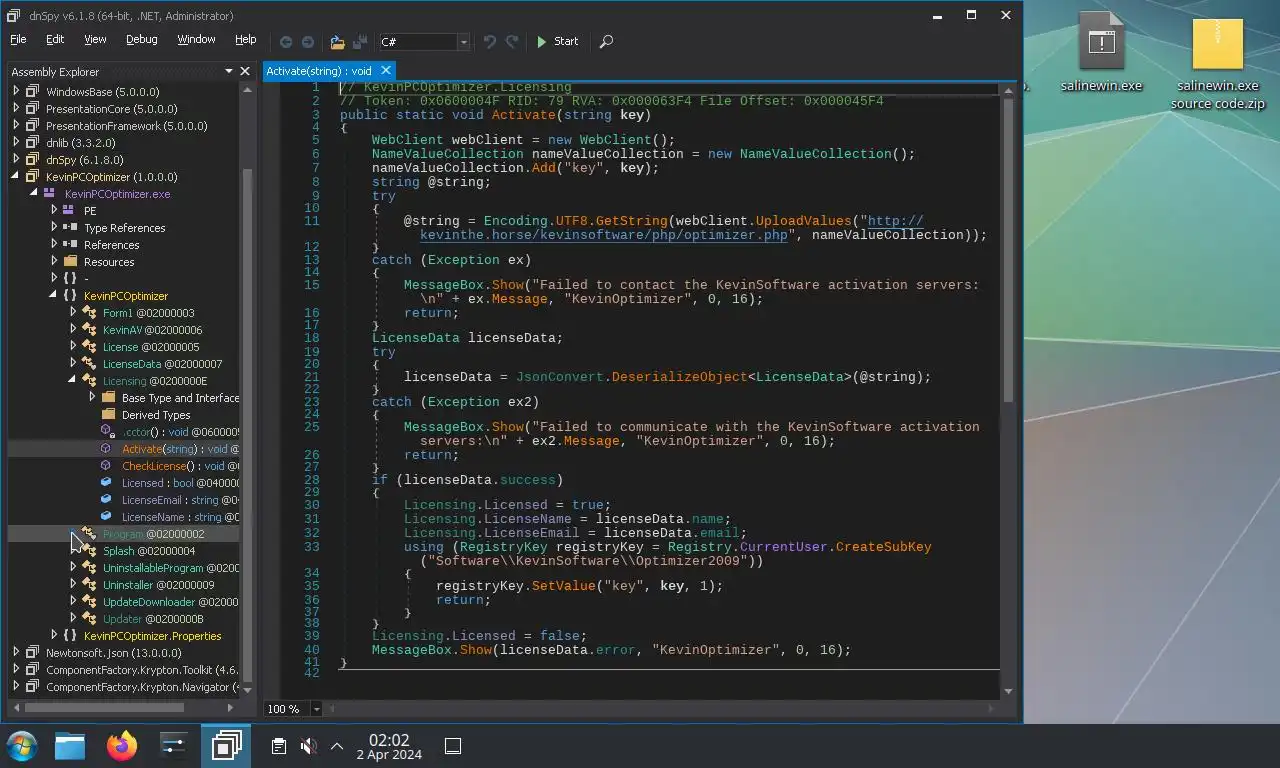This screenshot has width=1280, height=768.
Task: Collapse the KevinPCOptimizer (1.0.0.0) assembly
Action: click(x=16, y=176)
